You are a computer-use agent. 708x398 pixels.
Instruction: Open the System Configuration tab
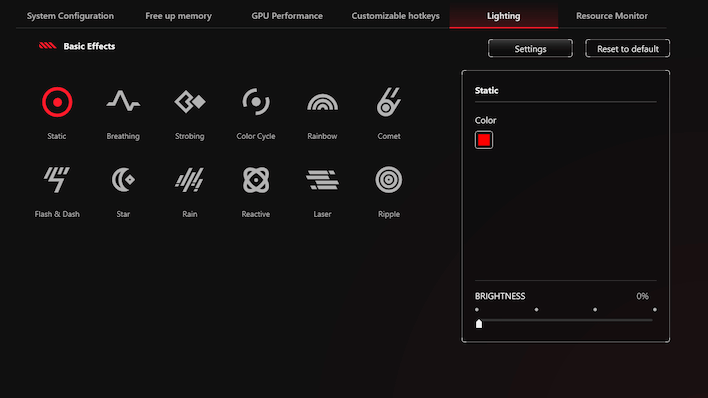coord(70,16)
